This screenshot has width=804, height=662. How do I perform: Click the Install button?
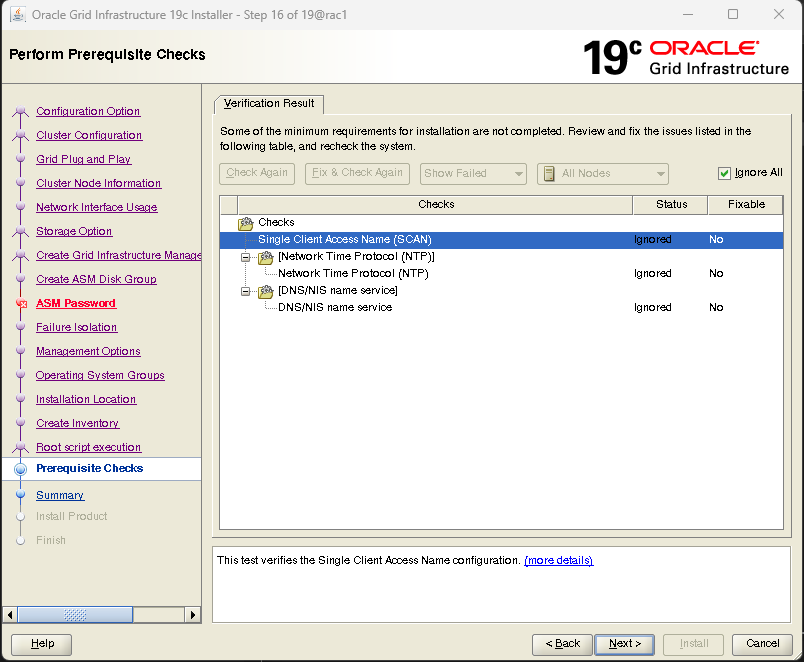pyautogui.click(x=694, y=644)
